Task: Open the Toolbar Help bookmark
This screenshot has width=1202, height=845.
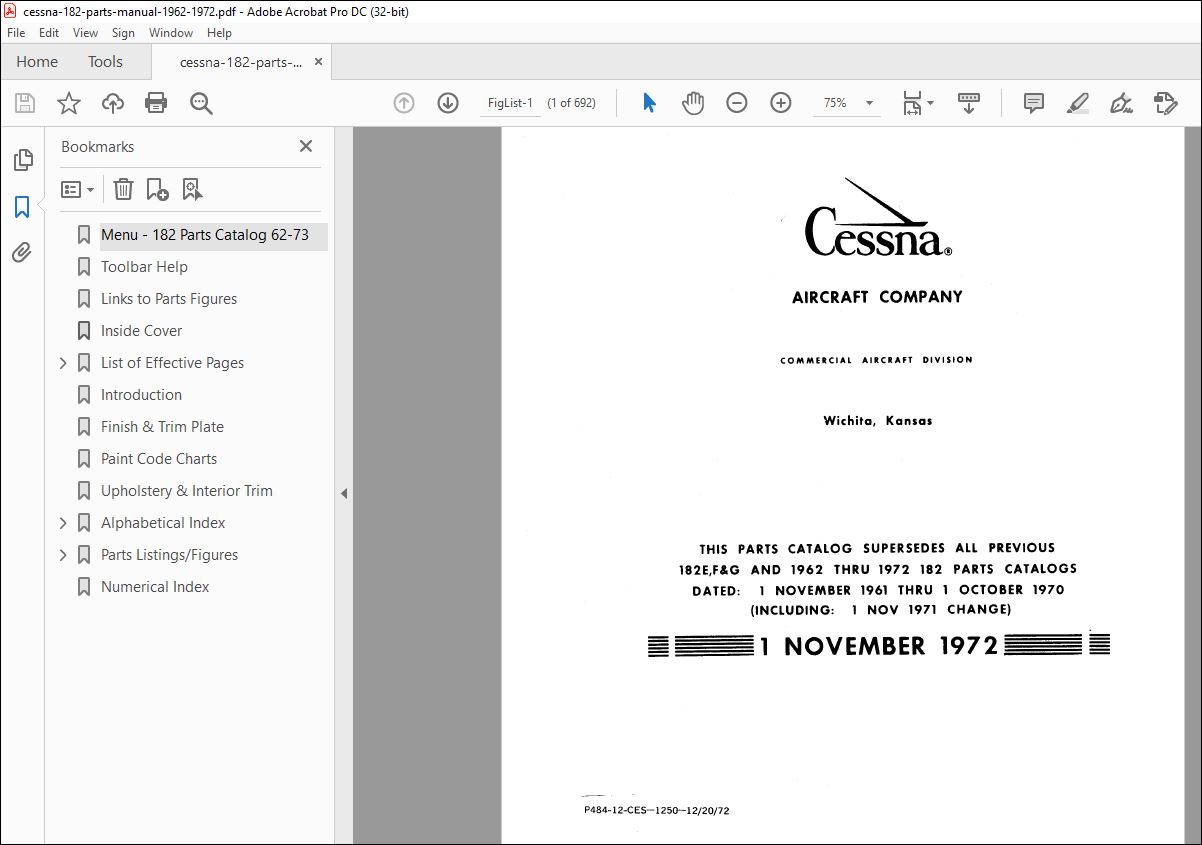Action: coord(144,267)
